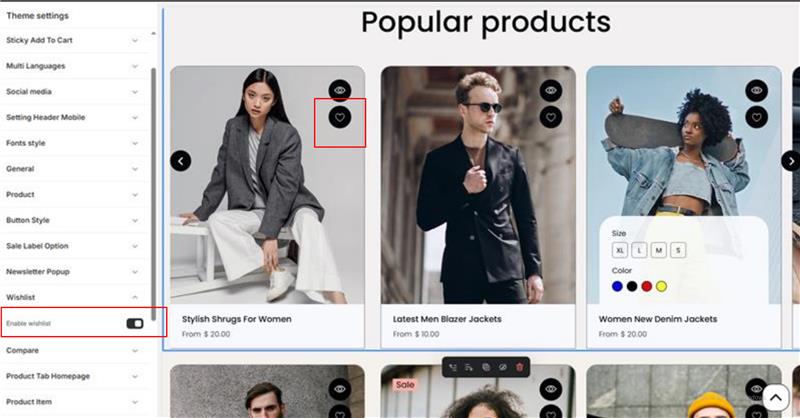Open quick view eye on the Sale-labeled product card

[551, 389]
